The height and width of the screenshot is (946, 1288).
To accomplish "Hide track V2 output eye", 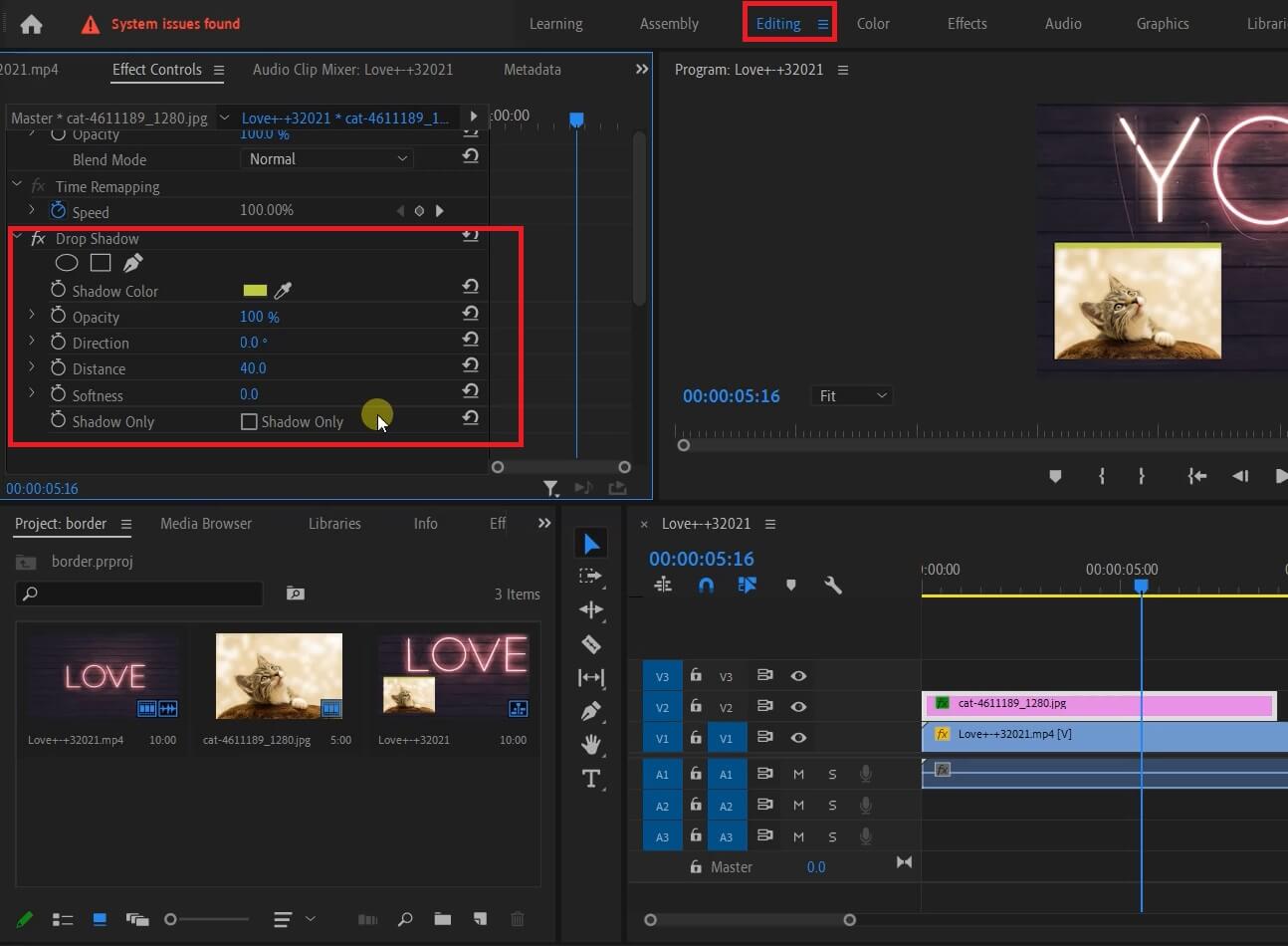I will point(798,707).
